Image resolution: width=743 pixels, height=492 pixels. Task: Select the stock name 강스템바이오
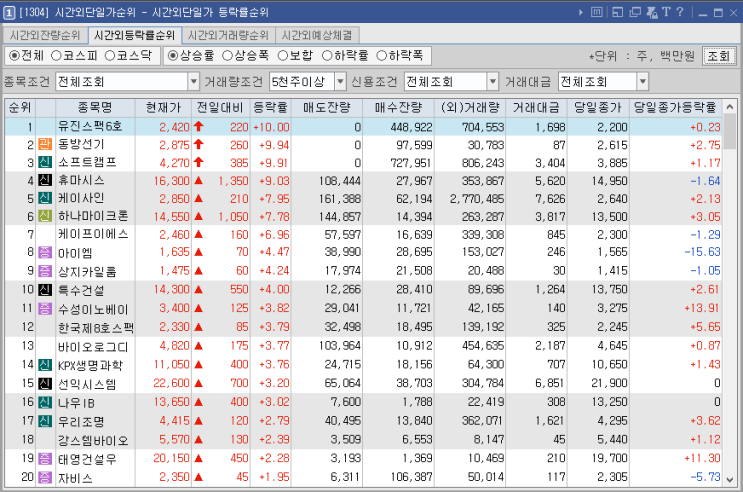point(93,440)
